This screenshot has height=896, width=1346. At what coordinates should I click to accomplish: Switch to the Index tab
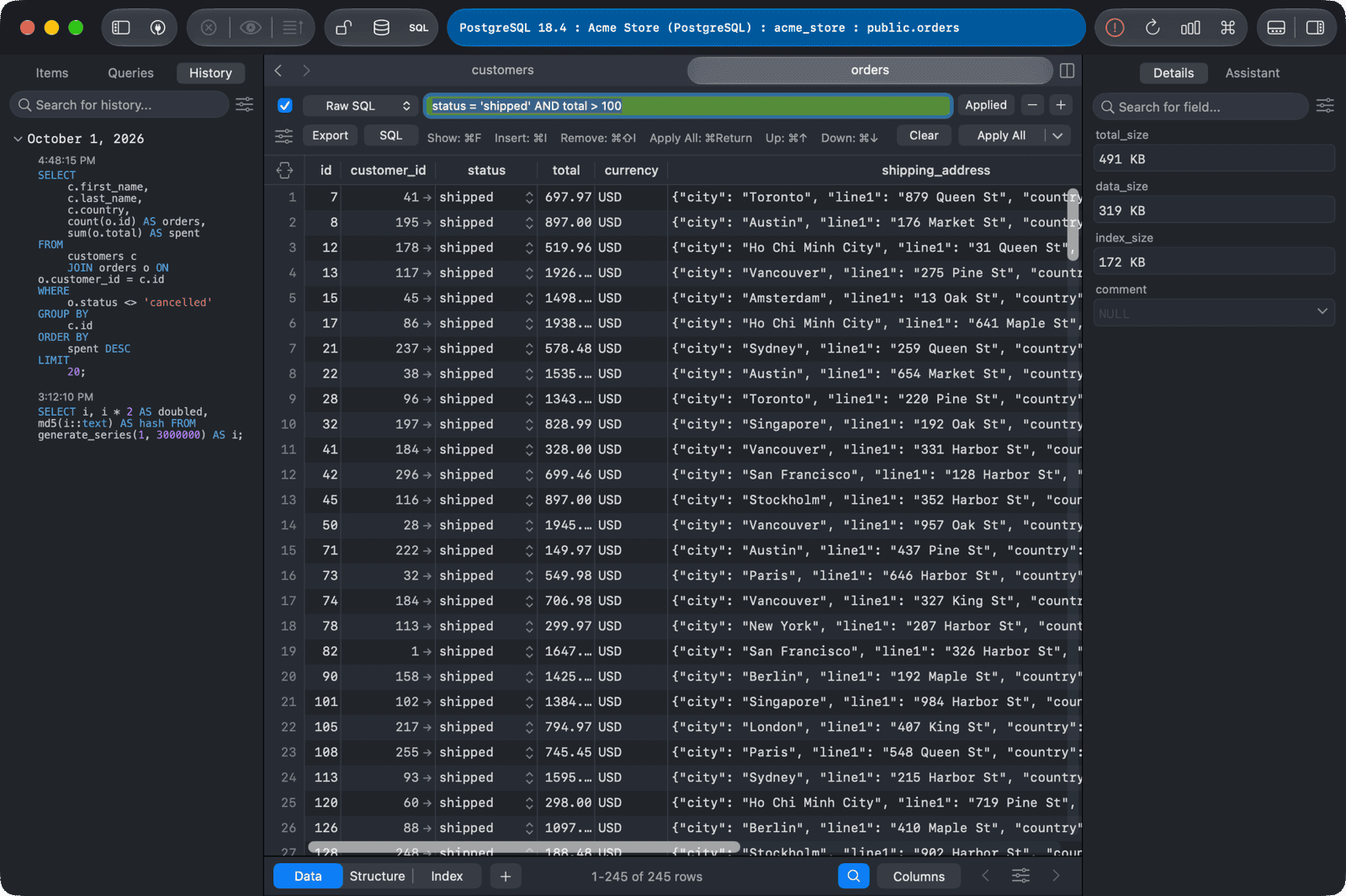coord(447,876)
